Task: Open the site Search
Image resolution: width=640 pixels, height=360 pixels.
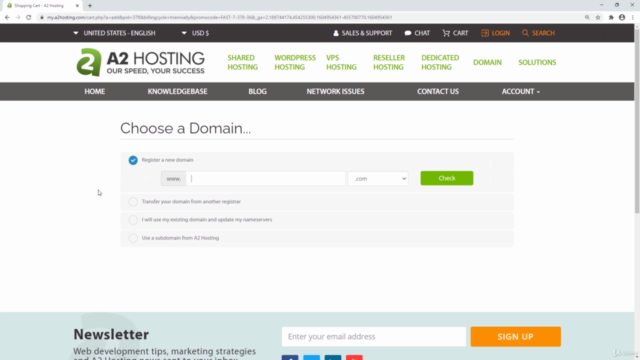Action: click(x=538, y=33)
